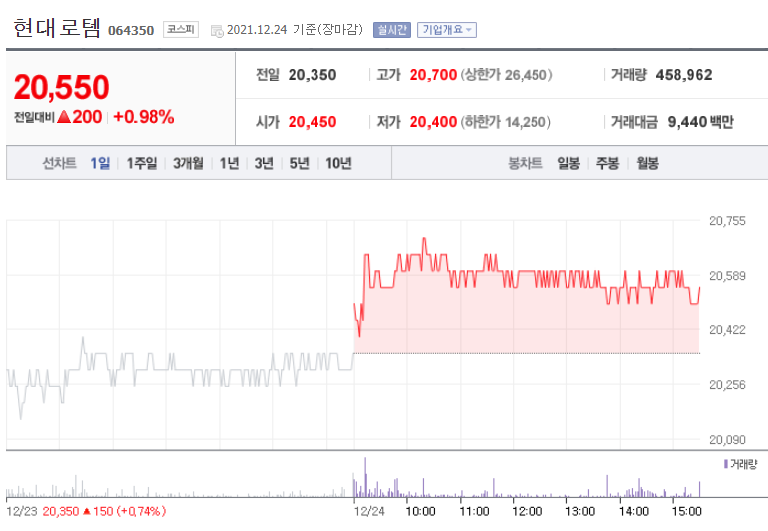Show the 5년 line chart
The height and width of the screenshot is (531, 768).
point(299,163)
